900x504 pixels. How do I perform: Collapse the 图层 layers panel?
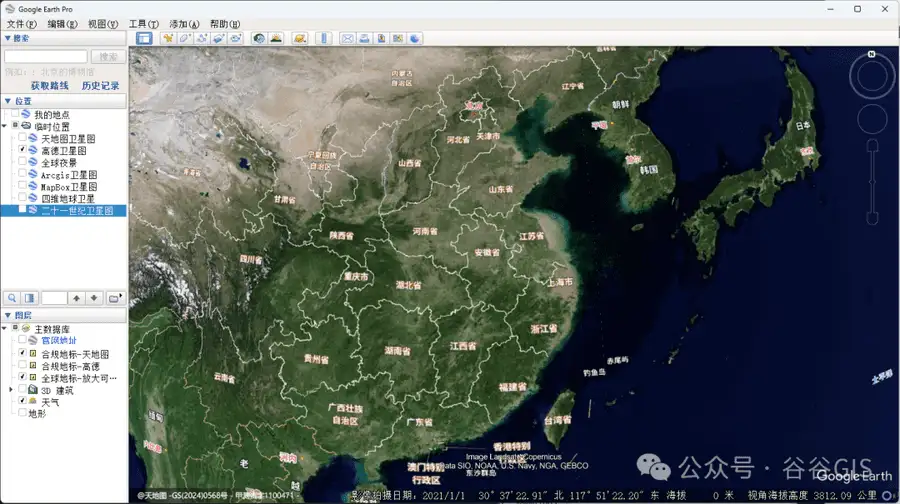7,315
